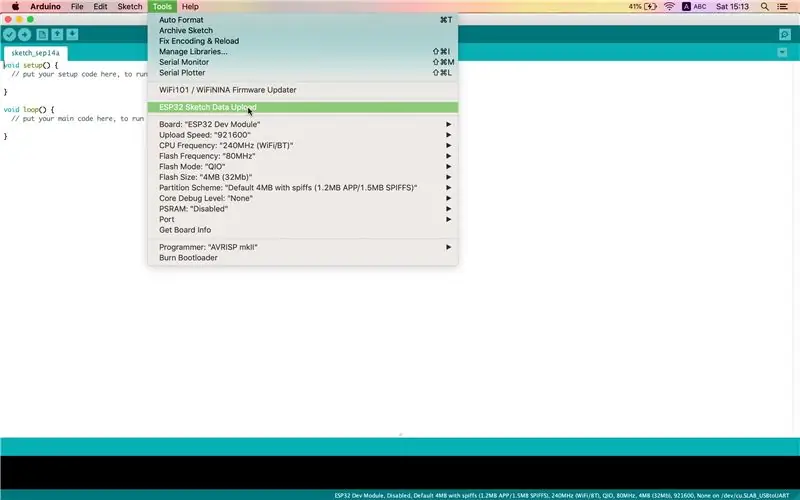Expand Flash Size "4MB (32Mb)" submenu

[x=303, y=177]
